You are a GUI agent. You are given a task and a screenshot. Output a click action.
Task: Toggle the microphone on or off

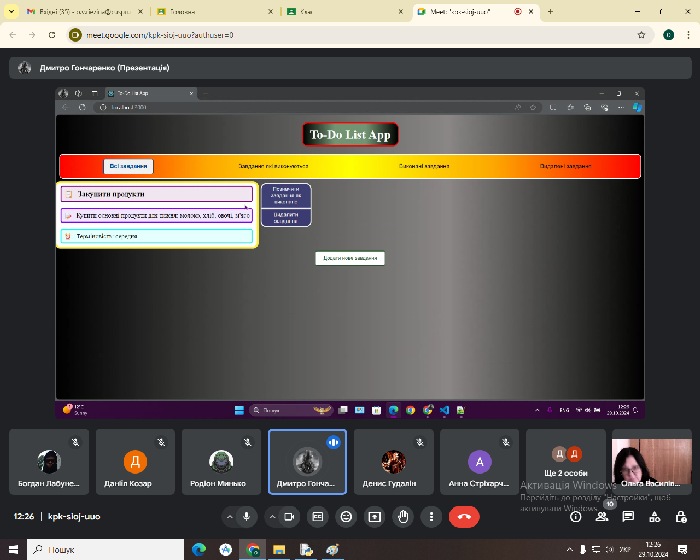pos(246,517)
